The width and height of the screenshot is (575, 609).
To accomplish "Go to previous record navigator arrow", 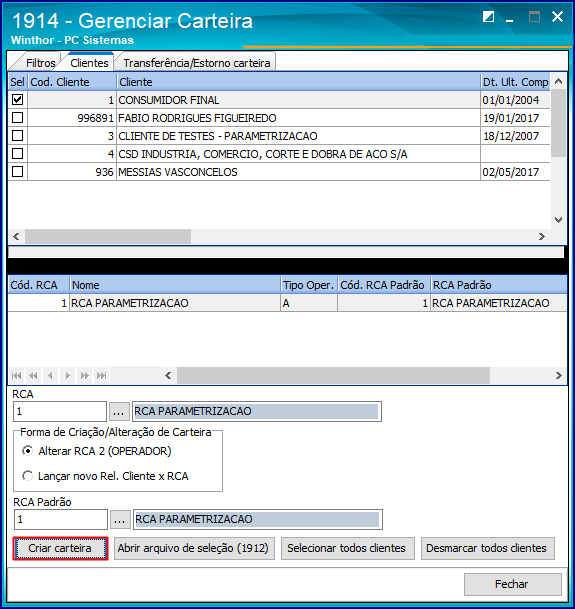I will click(x=50, y=376).
